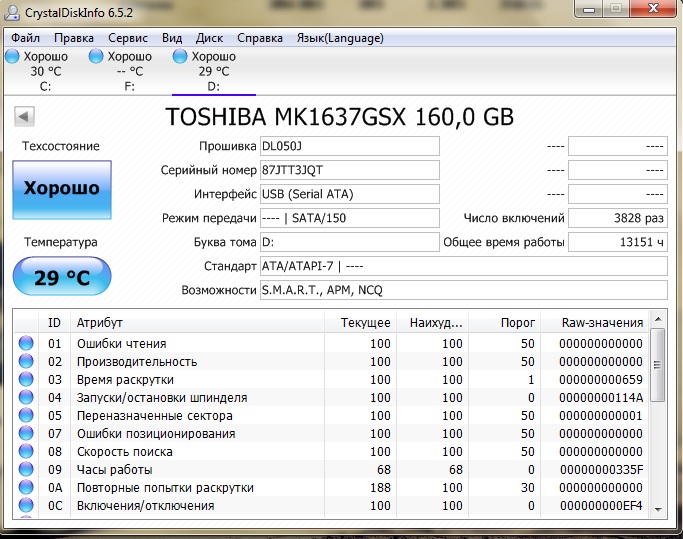Click the Серийный номер value field
The image size is (683, 539).
click(x=348, y=170)
